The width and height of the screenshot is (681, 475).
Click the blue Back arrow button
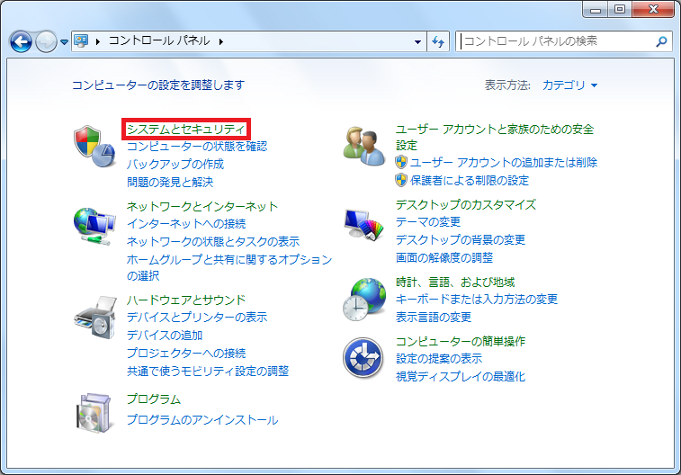22,42
